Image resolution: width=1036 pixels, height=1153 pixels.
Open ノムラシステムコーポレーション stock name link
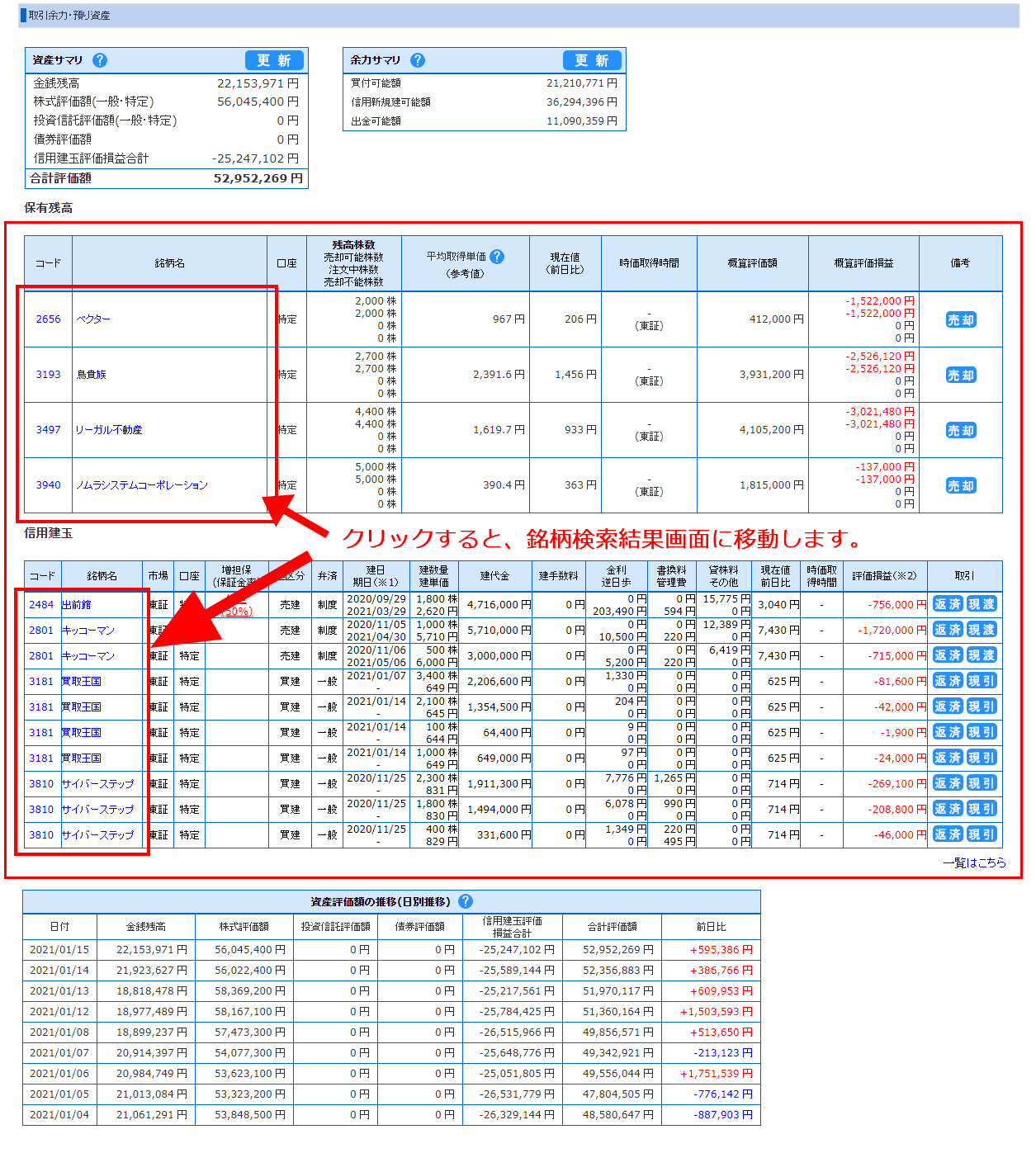coord(142,485)
